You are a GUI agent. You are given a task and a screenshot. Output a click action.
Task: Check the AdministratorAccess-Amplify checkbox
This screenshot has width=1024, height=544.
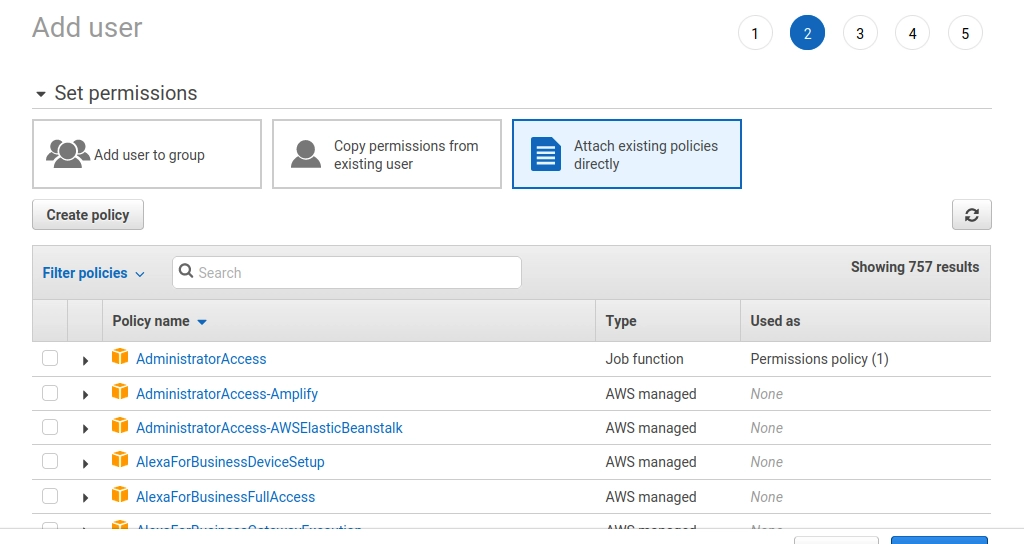pyautogui.click(x=50, y=393)
